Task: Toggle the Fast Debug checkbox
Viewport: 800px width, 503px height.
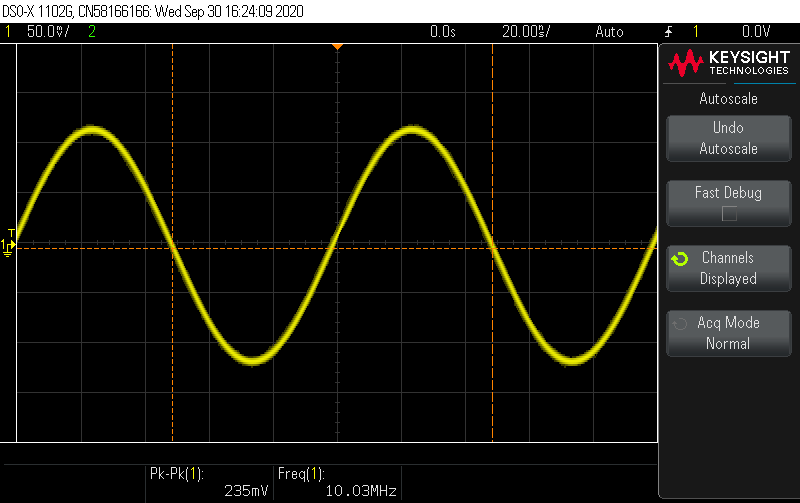Action: (x=729, y=213)
